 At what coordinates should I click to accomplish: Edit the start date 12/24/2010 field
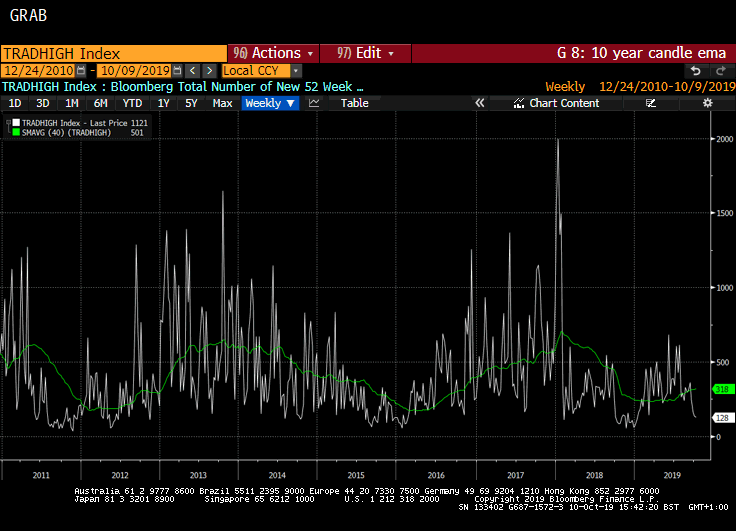point(38,71)
